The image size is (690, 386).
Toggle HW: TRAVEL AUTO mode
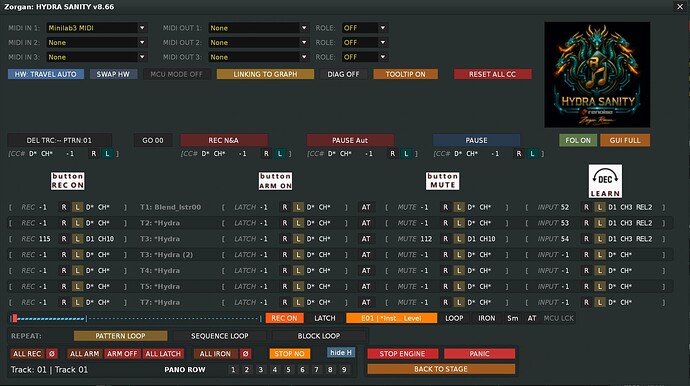point(46,74)
